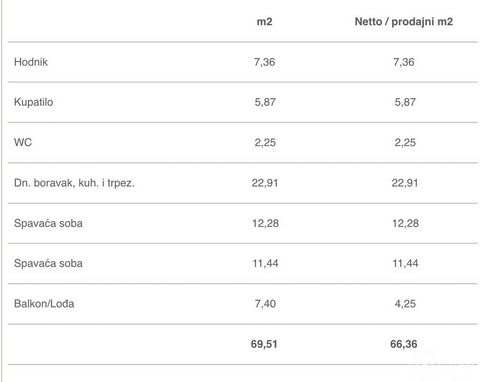This screenshot has width=480, height=382.
Task: Click the 22,91 value in m2 column
Action: [x=265, y=183]
